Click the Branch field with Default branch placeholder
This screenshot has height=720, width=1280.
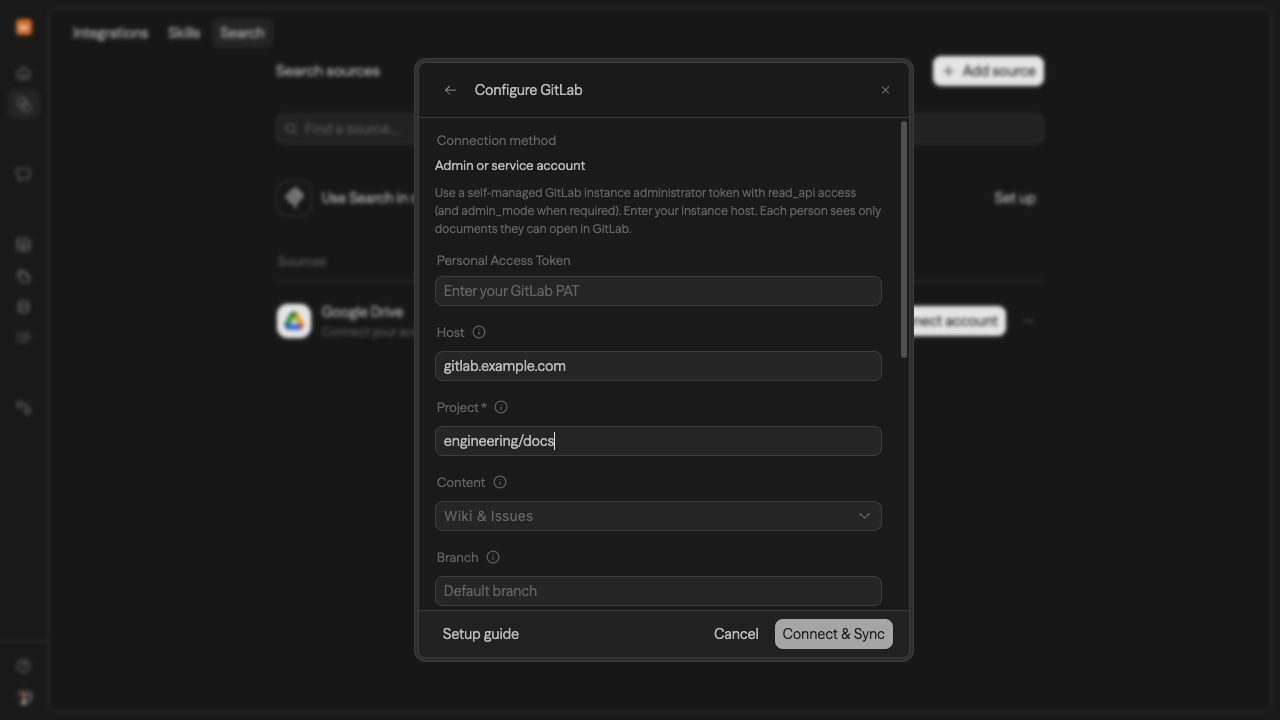[658, 591]
